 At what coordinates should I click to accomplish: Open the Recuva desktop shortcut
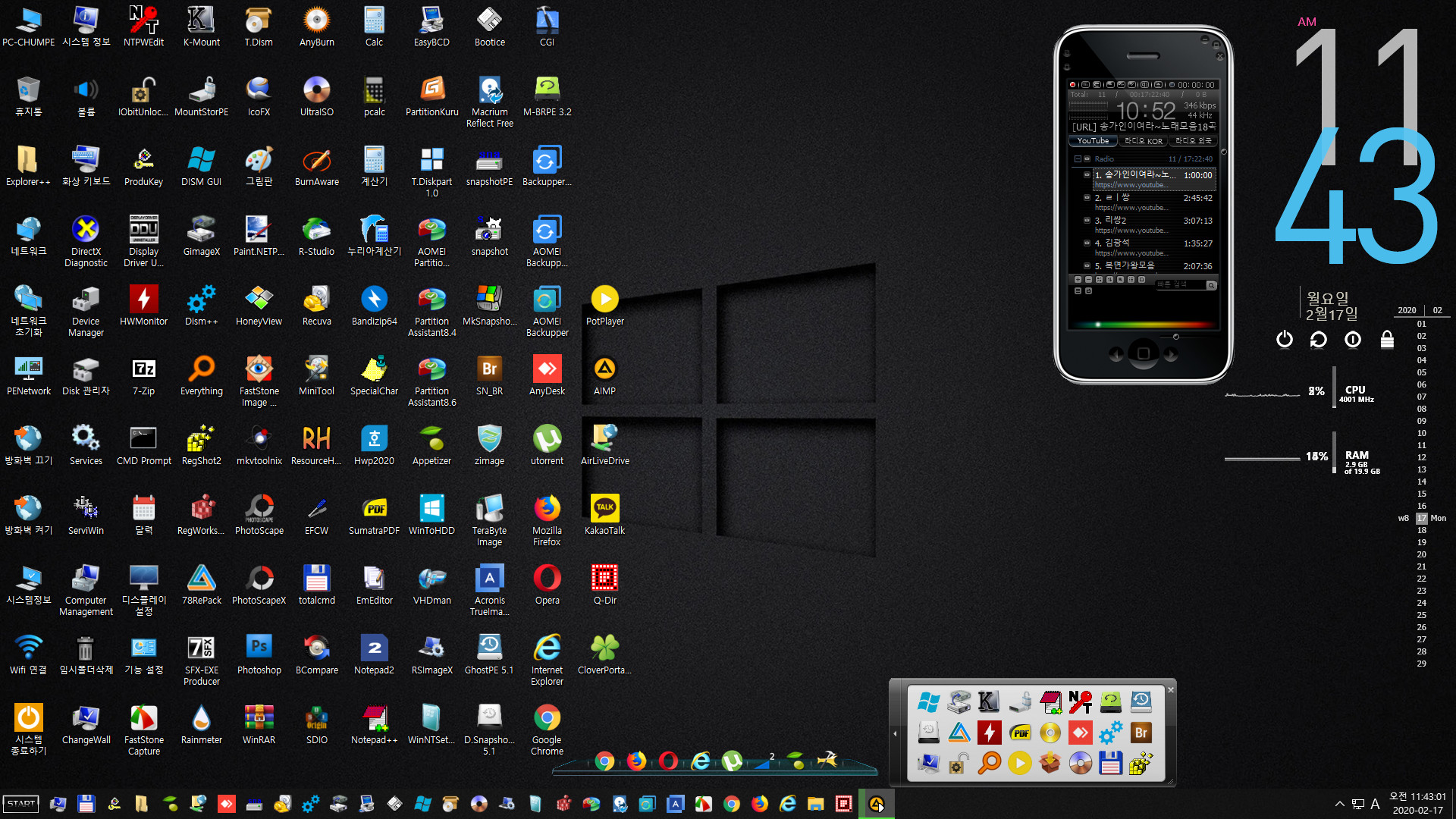316,306
